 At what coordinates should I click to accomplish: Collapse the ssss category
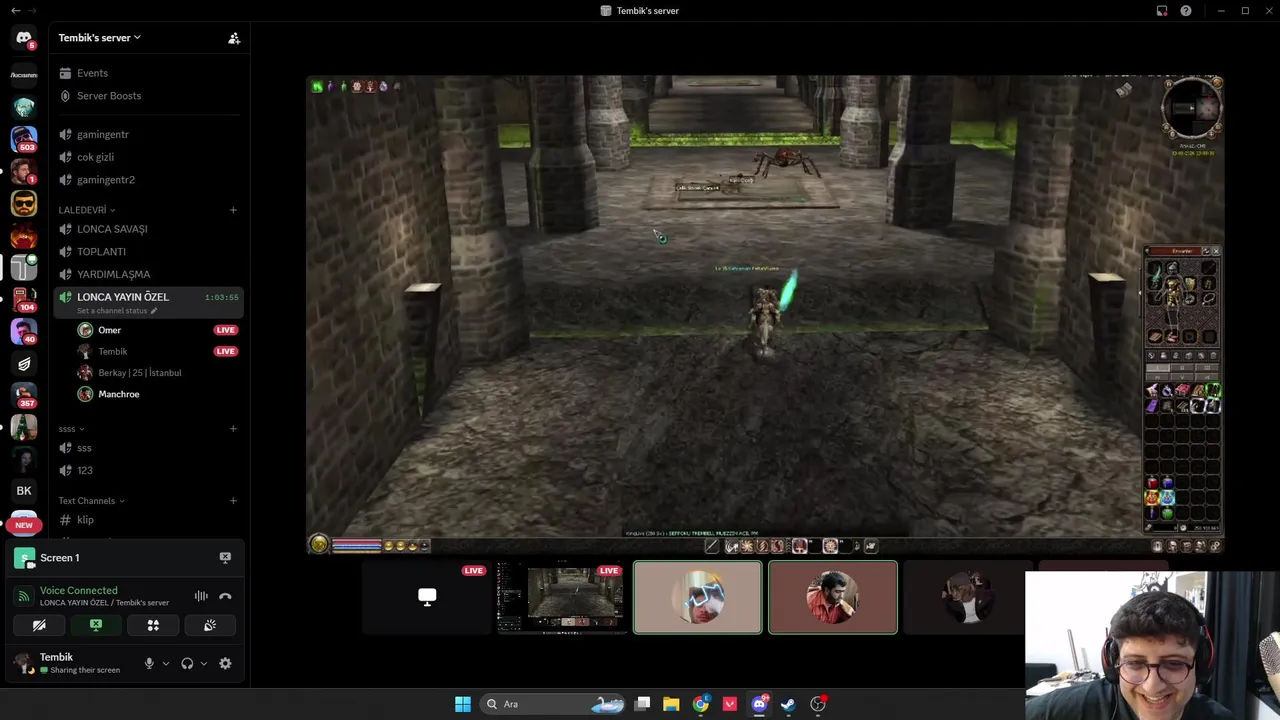(x=71, y=429)
